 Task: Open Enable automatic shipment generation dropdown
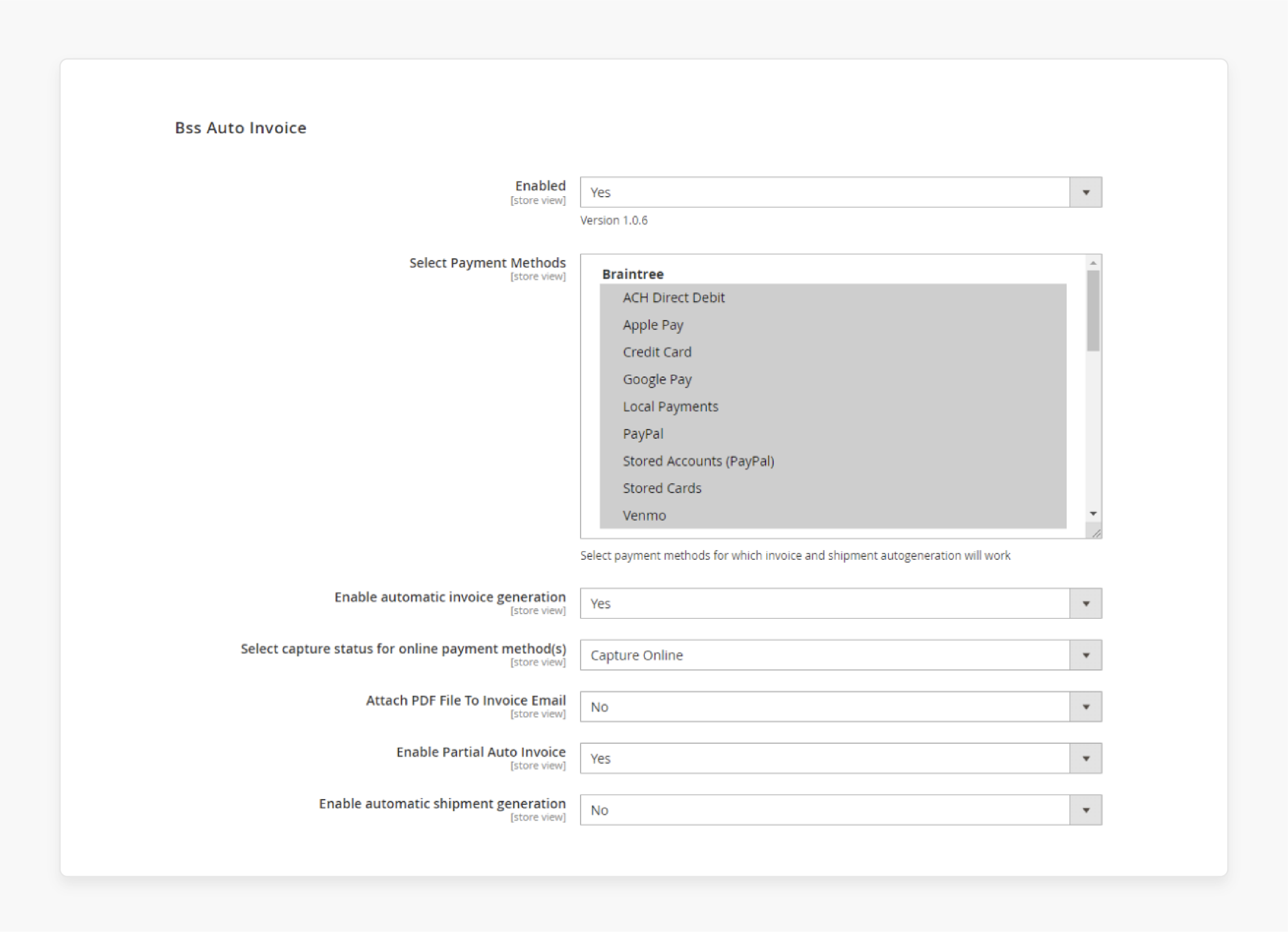click(841, 809)
